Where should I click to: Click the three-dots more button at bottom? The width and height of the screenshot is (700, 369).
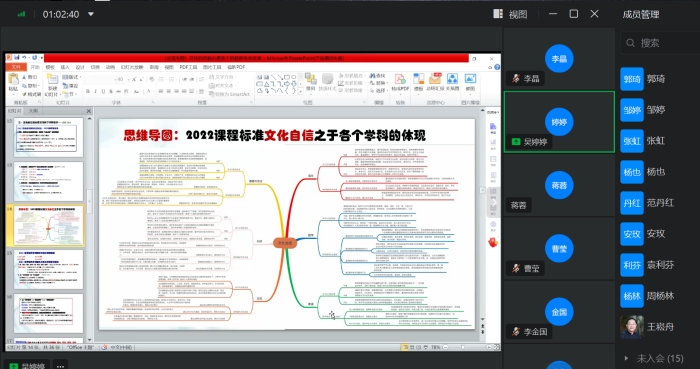point(60,366)
